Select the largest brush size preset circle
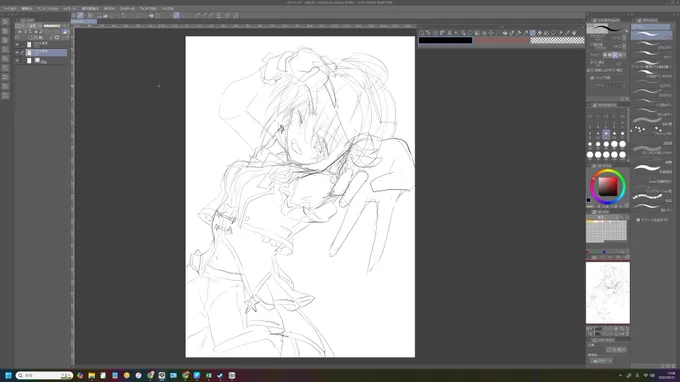This screenshot has height=382, width=680. click(x=623, y=155)
